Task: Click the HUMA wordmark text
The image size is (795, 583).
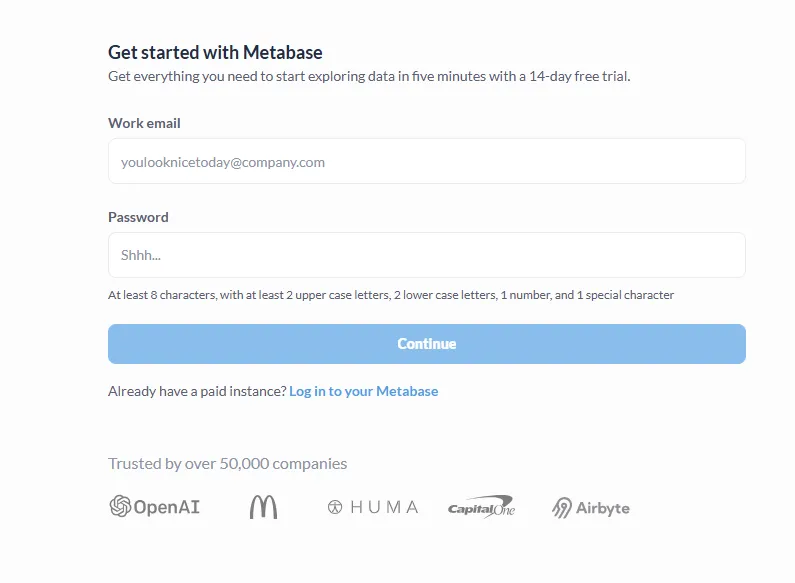Action: [x=384, y=507]
